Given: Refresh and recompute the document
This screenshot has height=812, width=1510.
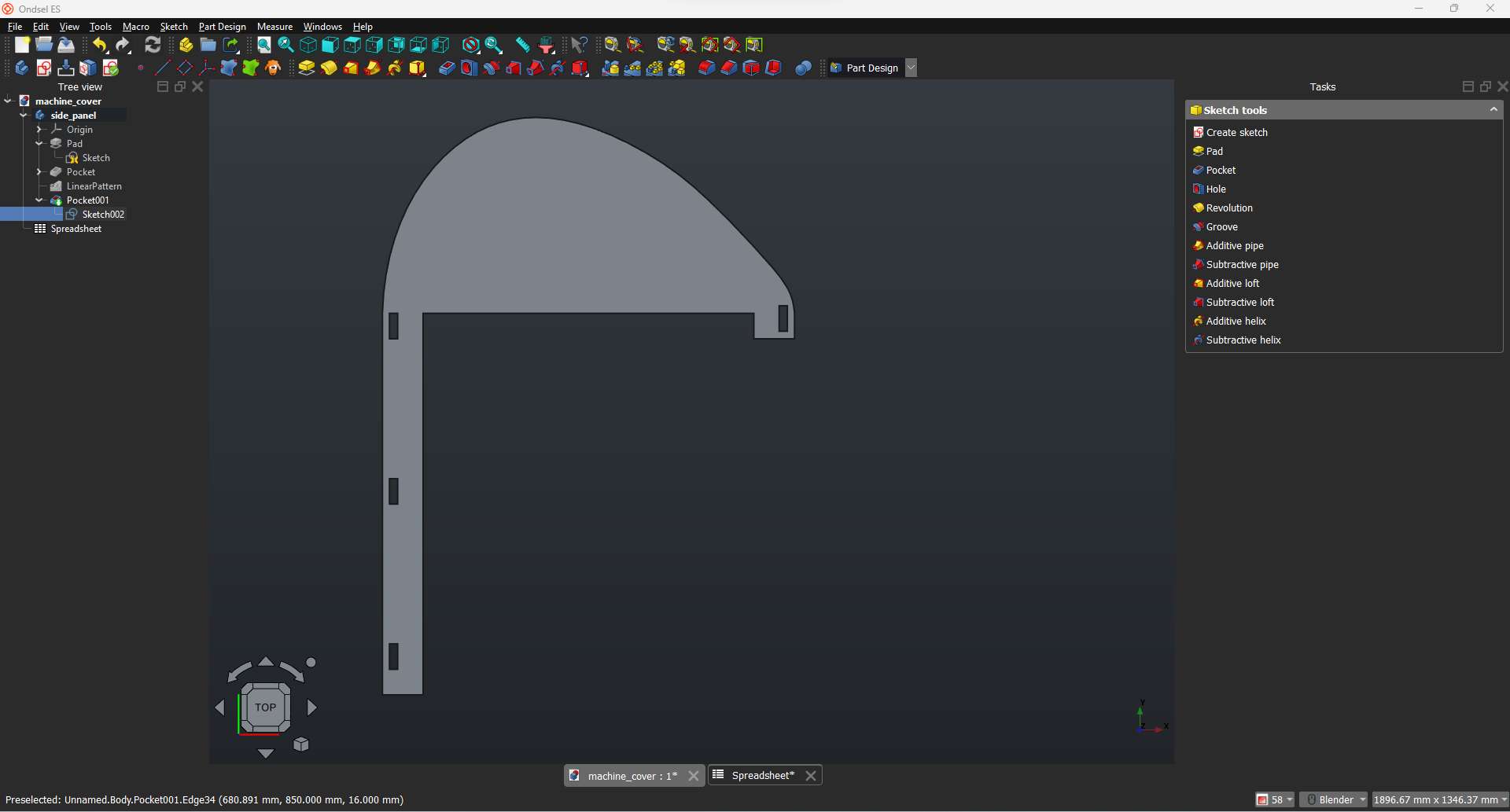Looking at the screenshot, I should [x=153, y=45].
